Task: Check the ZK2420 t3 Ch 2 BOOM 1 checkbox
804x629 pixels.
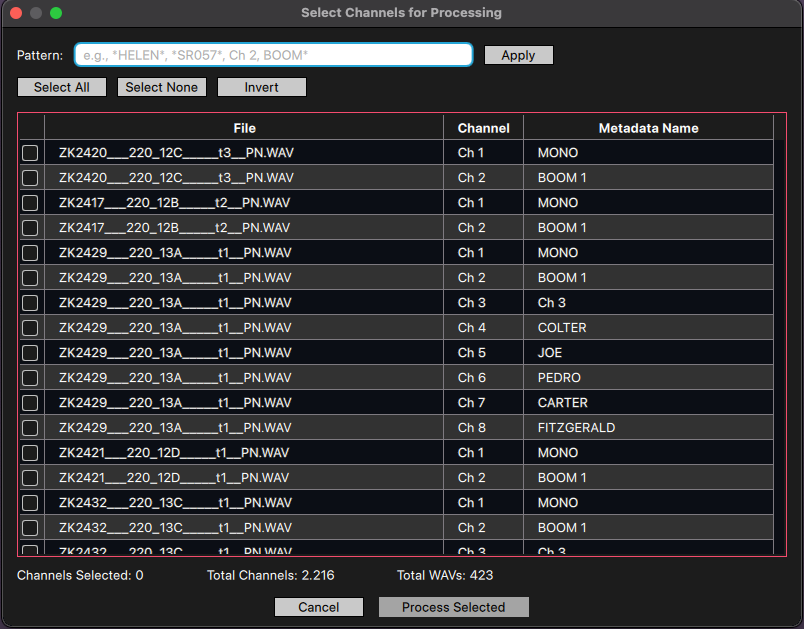Action: point(30,178)
